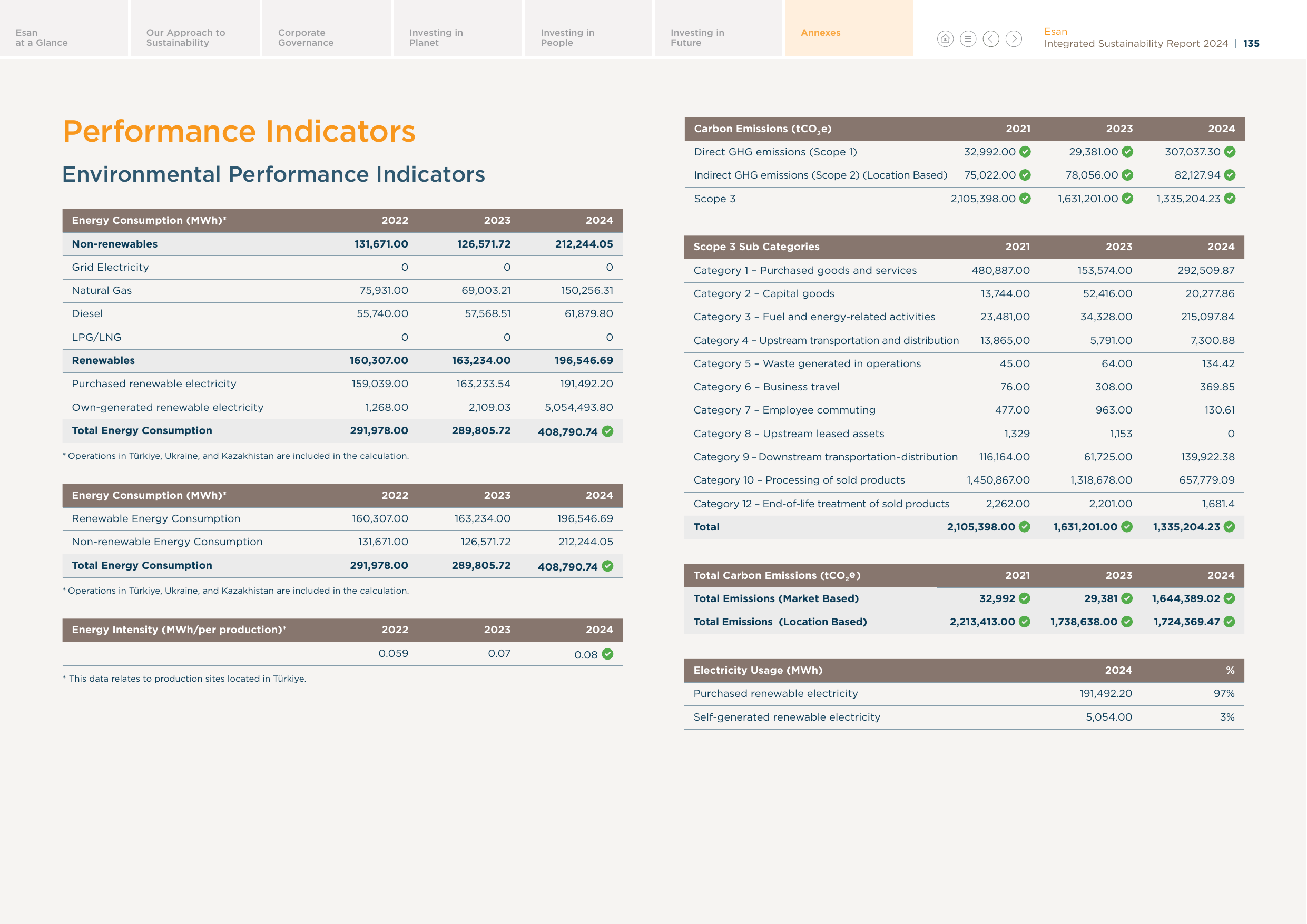Click checkmark beside Market Based 1,644,389.02

(1230, 598)
